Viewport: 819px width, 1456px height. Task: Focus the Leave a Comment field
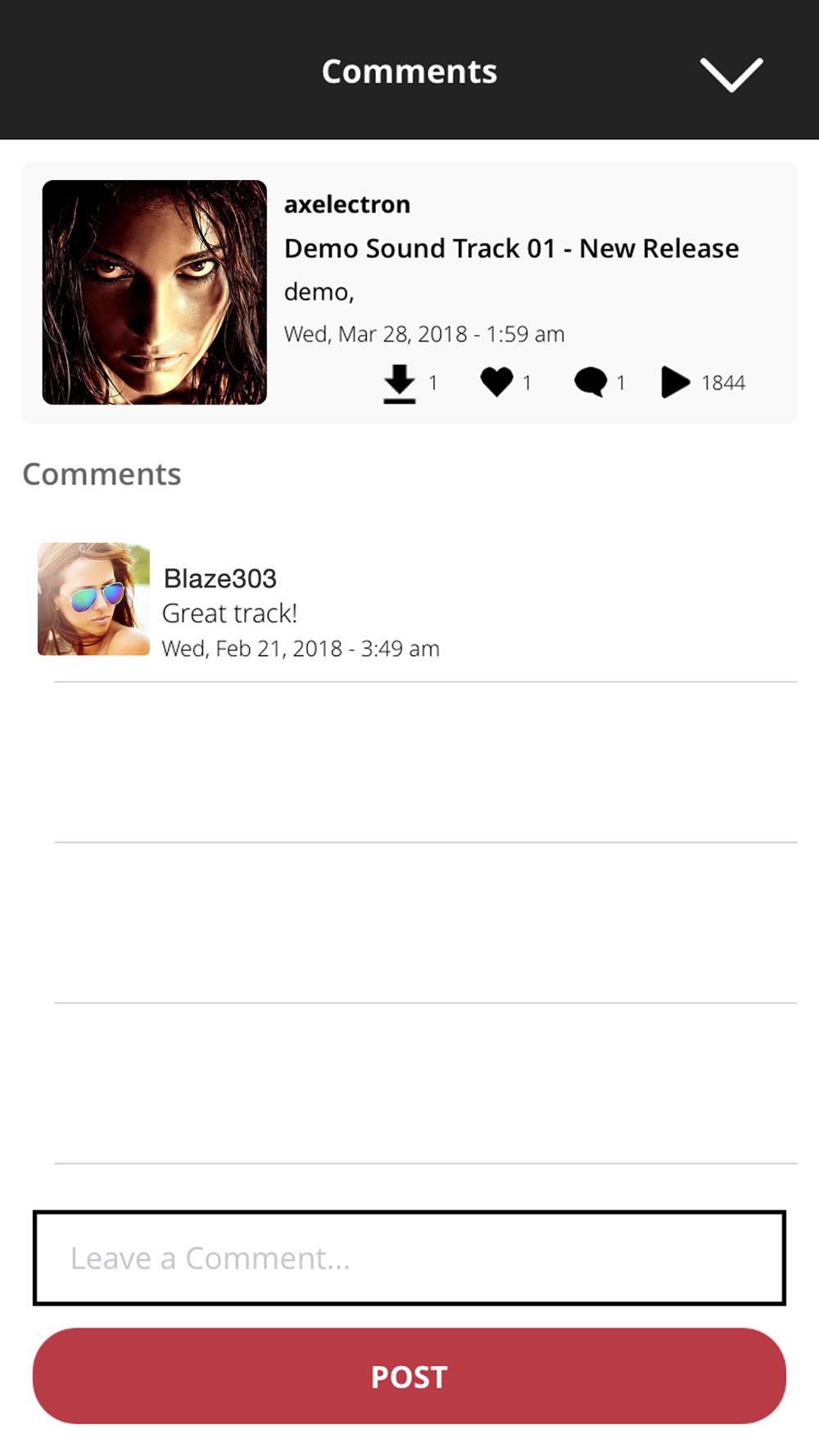click(409, 1258)
